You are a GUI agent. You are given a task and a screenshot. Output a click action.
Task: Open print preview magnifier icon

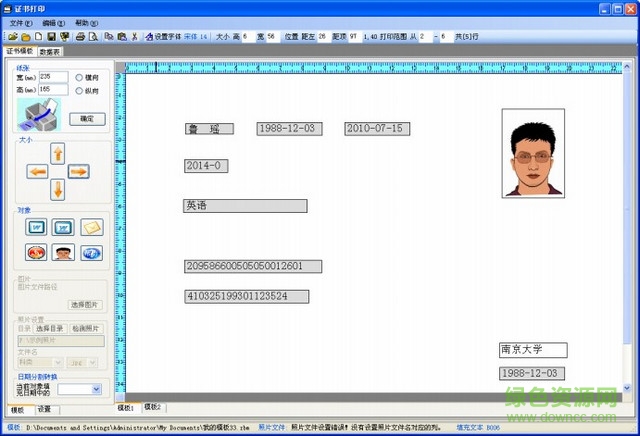(x=93, y=37)
